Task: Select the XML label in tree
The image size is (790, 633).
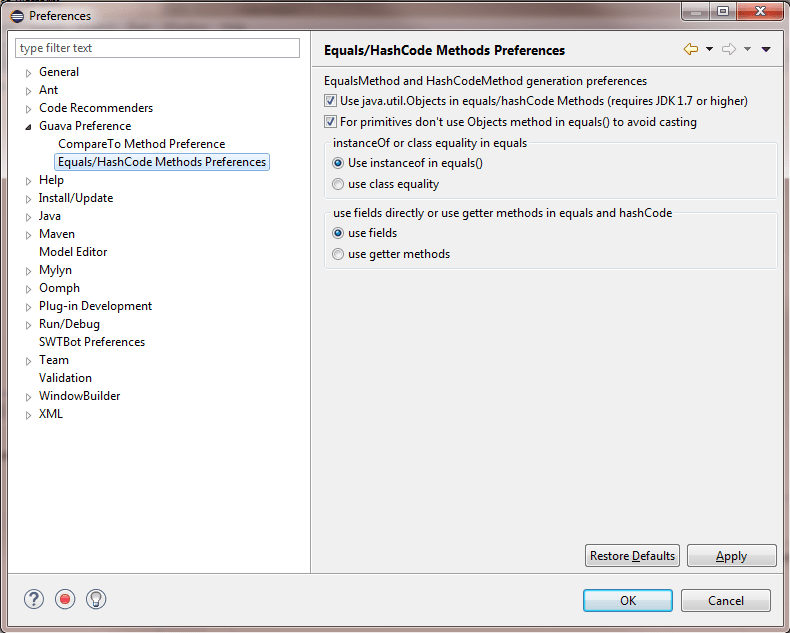Action: point(51,414)
